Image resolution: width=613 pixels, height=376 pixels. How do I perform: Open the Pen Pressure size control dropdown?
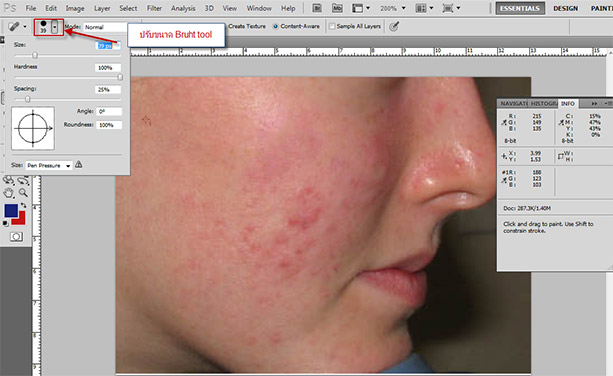click(49, 165)
